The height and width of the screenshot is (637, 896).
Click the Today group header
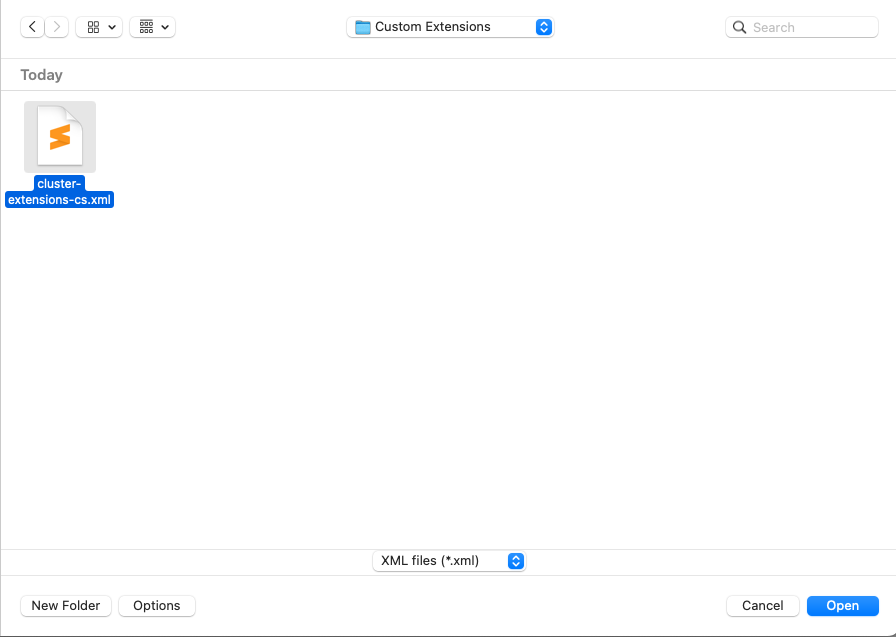[x=42, y=75]
